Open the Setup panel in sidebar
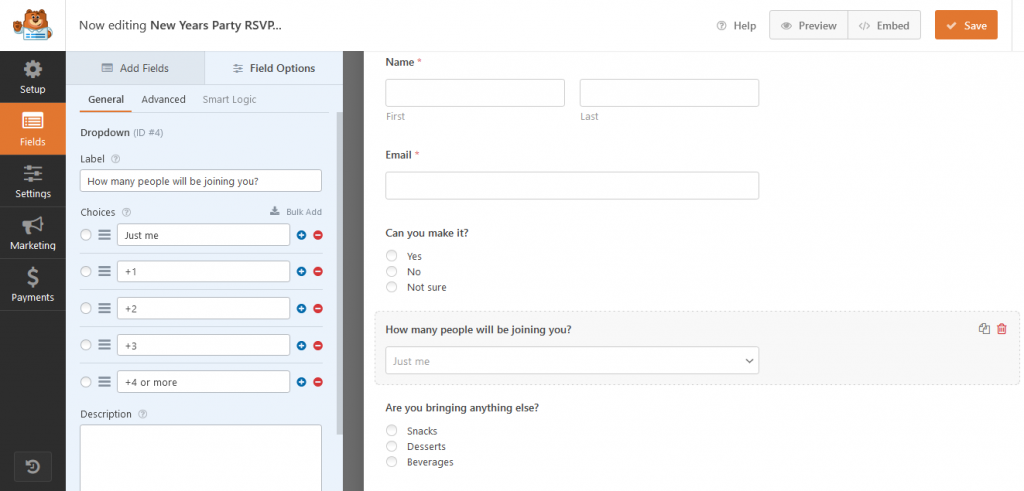This screenshot has height=491, width=1024. click(x=32, y=77)
